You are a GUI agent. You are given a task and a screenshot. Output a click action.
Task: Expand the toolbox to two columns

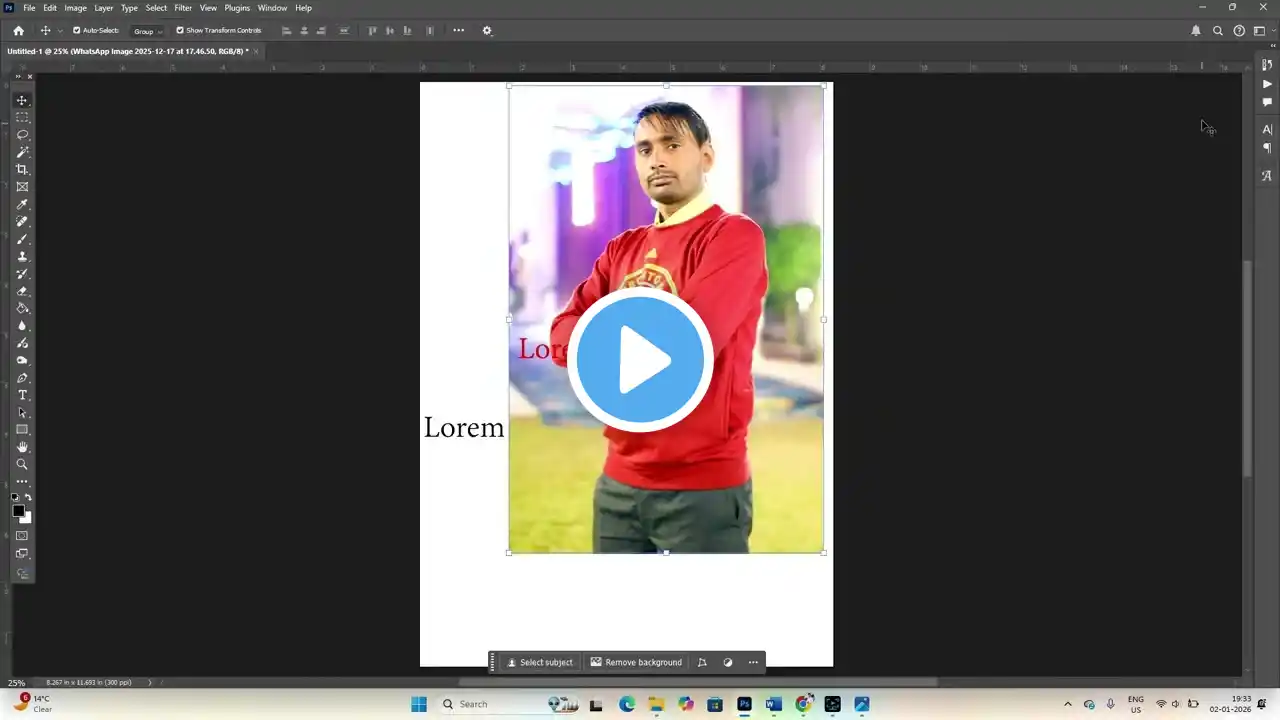point(16,76)
